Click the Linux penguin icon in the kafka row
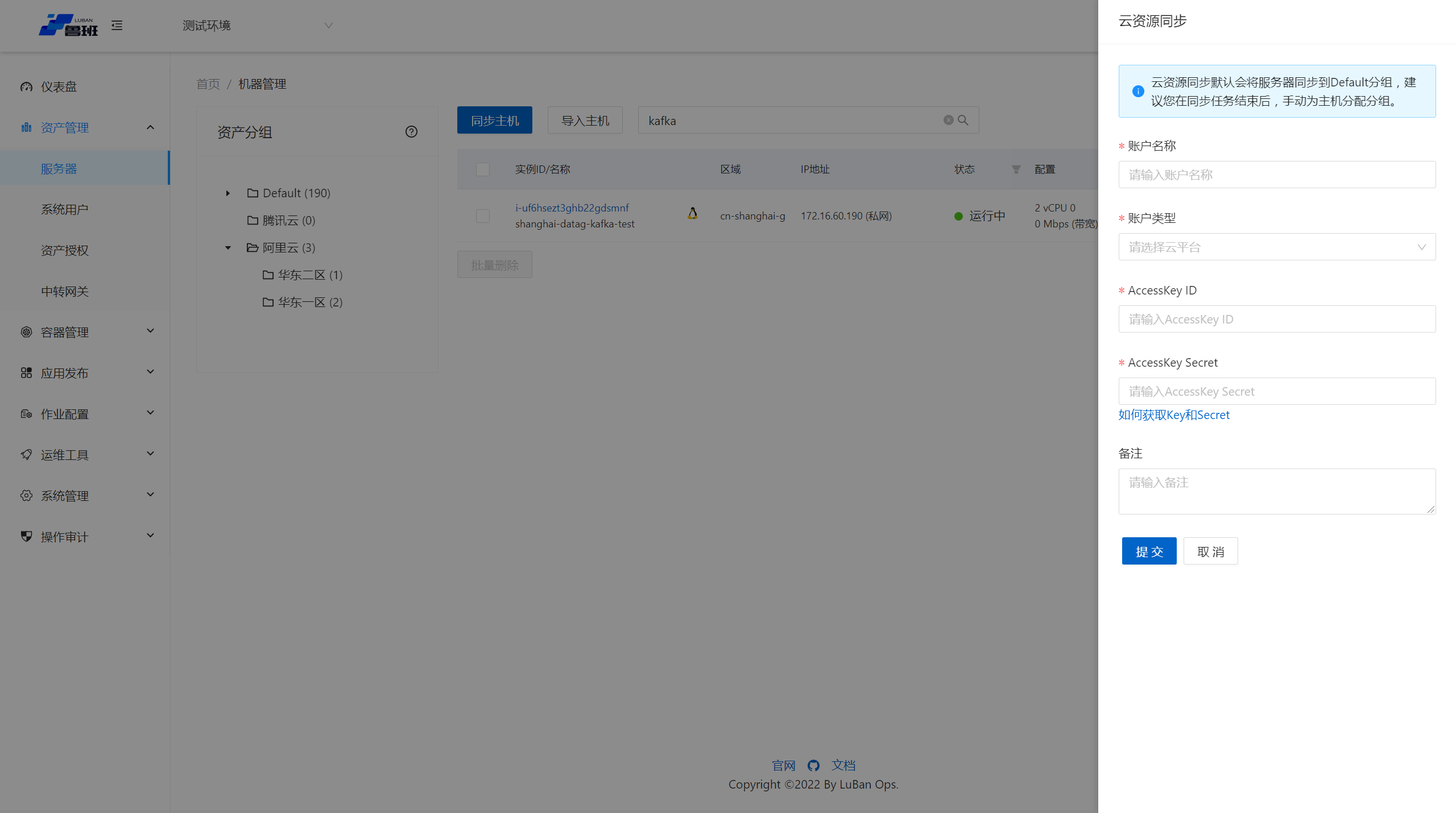This screenshot has height=813, width=1456. coord(692,213)
